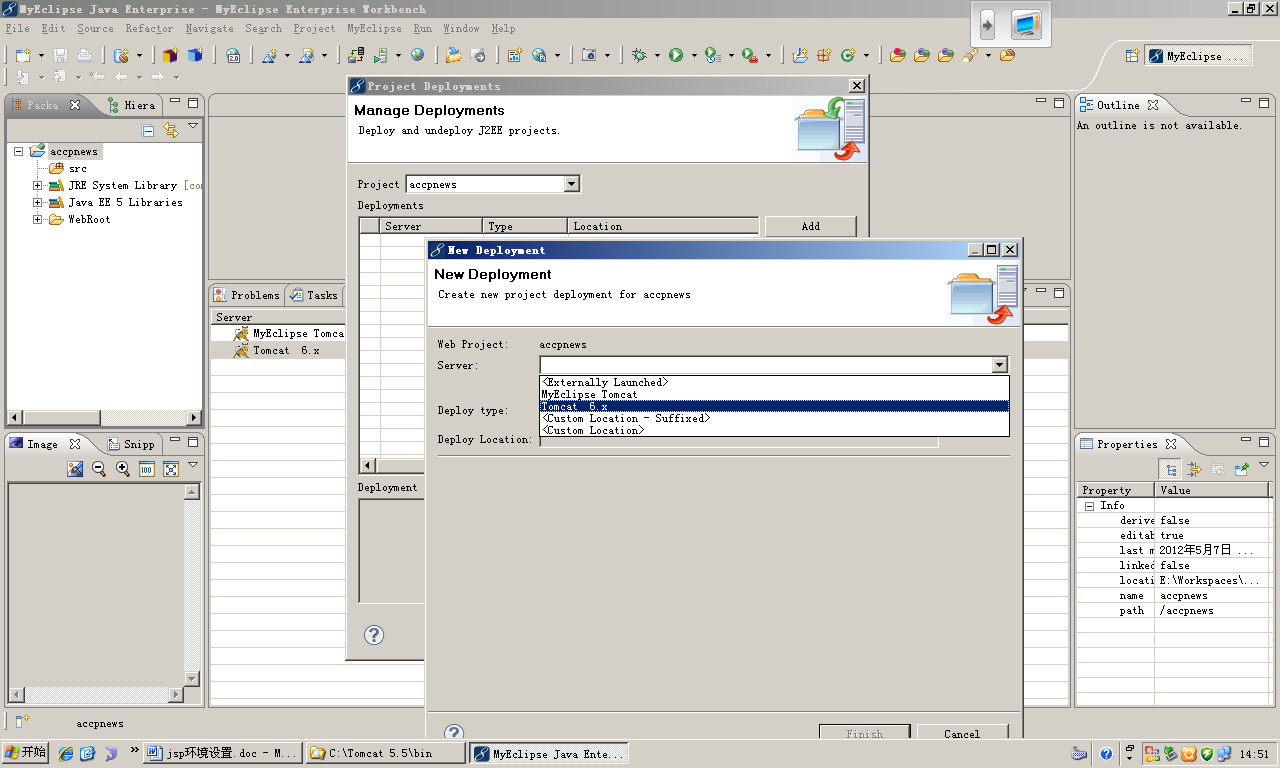Click the Show Categories icon in Properties
Image resolution: width=1280 pixels, height=768 pixels.
pos(1170,469)
